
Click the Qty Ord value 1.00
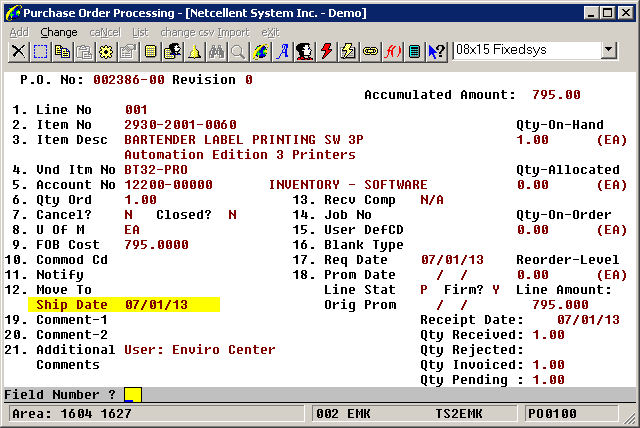(x=140, y=200)
